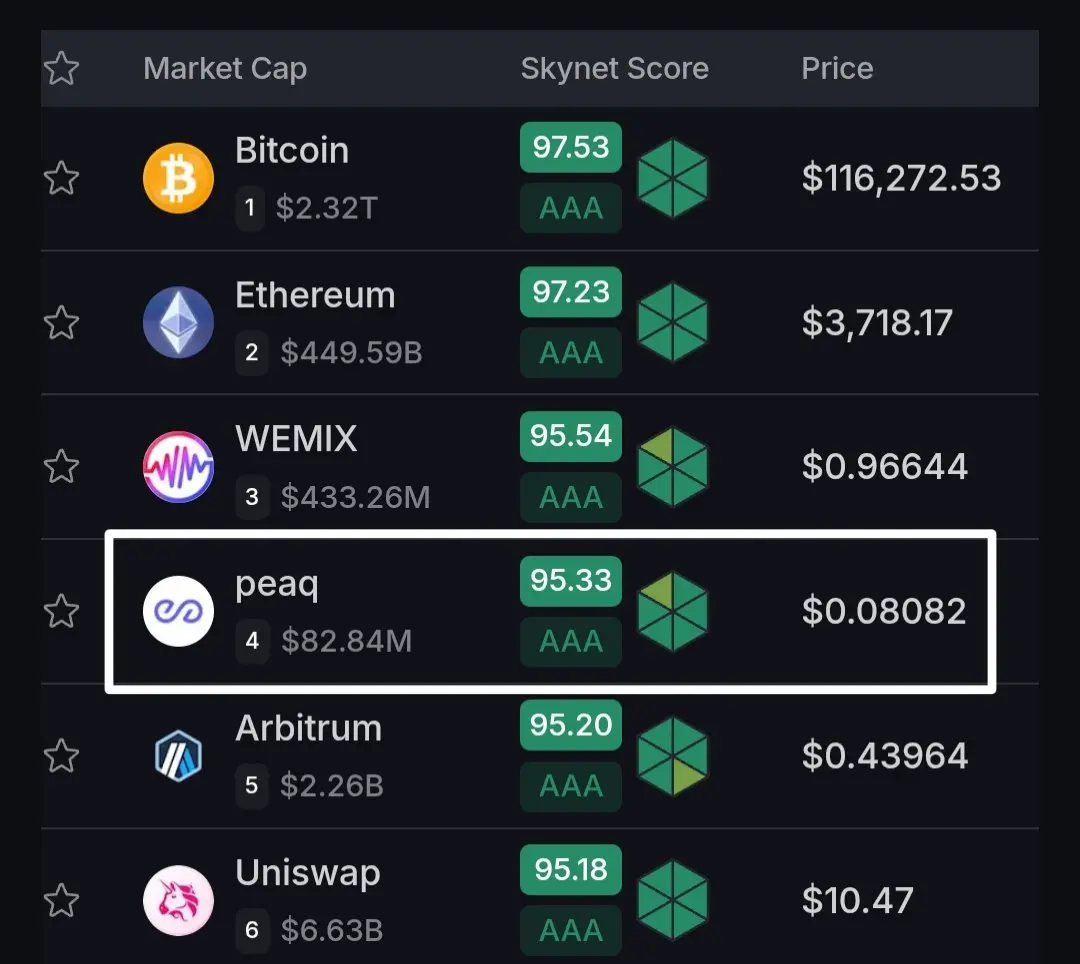The image size is (1080, 964).
Task: Click the Uniswap unicorn logo
Action: coord(178,901)
